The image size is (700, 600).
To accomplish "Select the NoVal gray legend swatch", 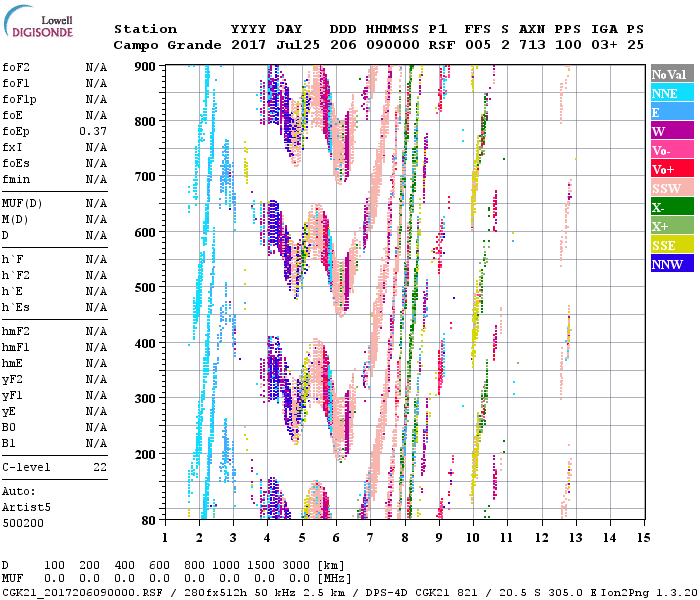I will 671,74.
